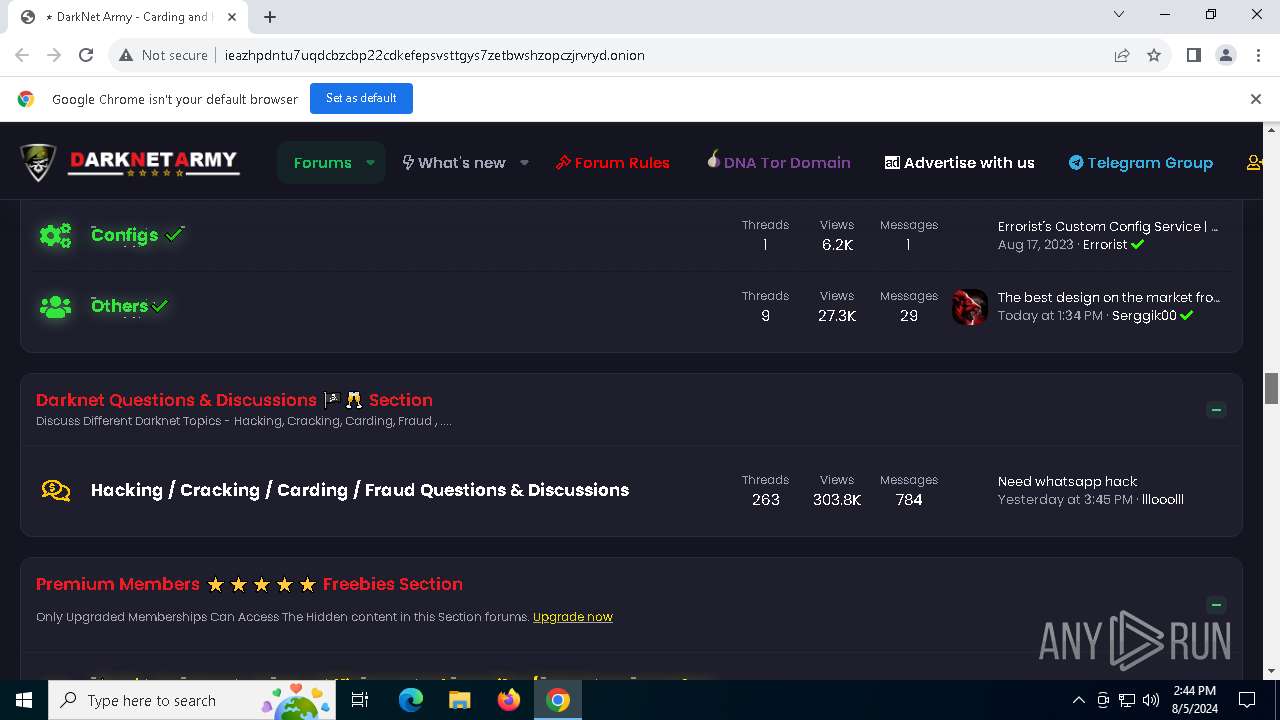Dismiss the default browser notification bar
This screenshot has width=1280, height=720.
[x=1256, y=98]
